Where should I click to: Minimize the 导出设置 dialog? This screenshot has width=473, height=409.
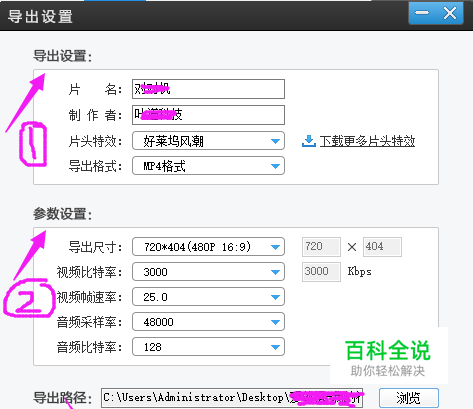[422, 13]
